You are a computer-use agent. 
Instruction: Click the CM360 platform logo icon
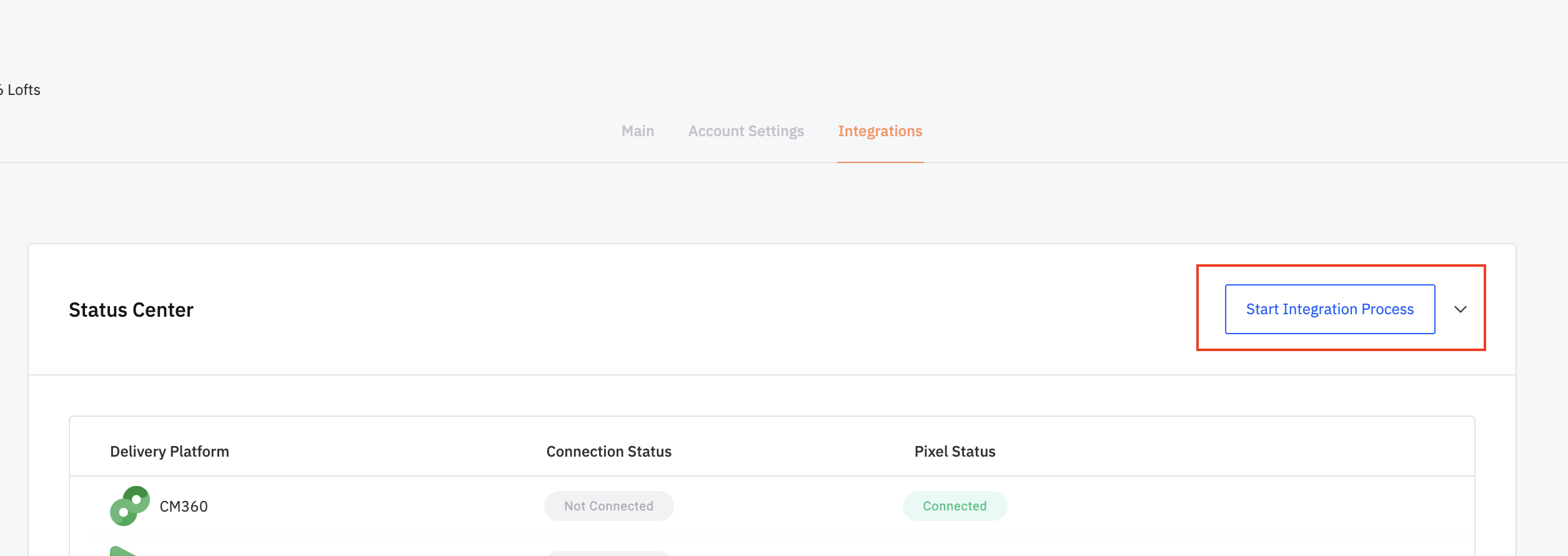[130, 506]
